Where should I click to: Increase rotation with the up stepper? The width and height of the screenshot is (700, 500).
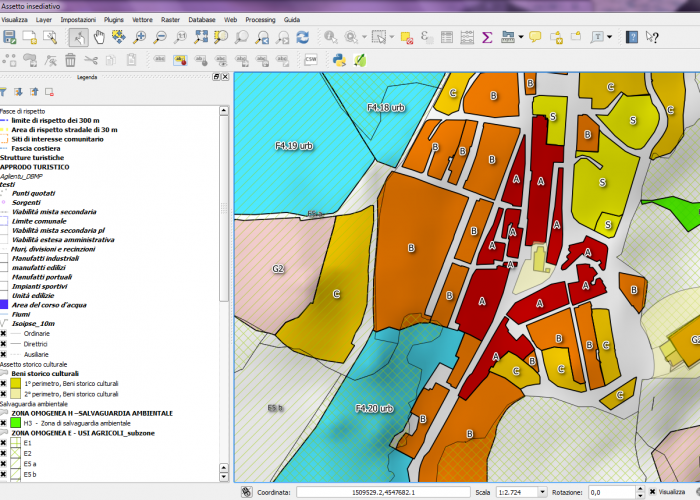pos(640,489)
